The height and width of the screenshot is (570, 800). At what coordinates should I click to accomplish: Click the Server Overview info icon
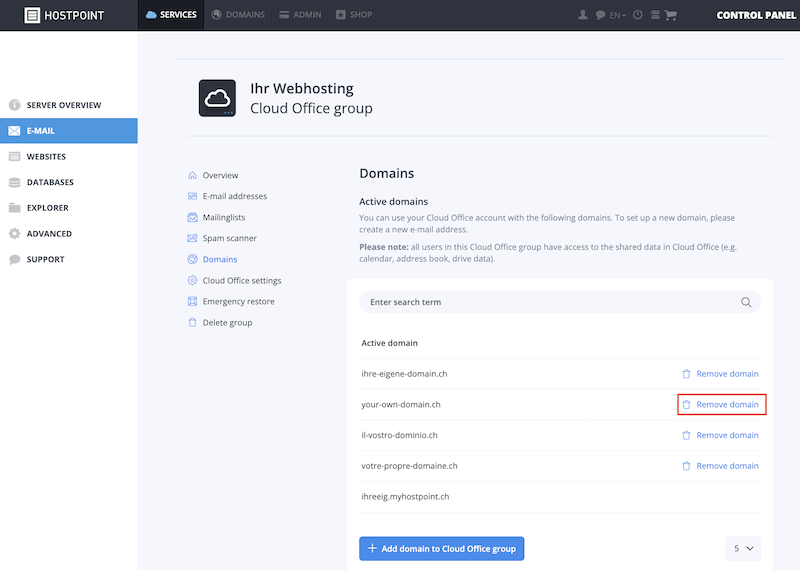point(14,105)
